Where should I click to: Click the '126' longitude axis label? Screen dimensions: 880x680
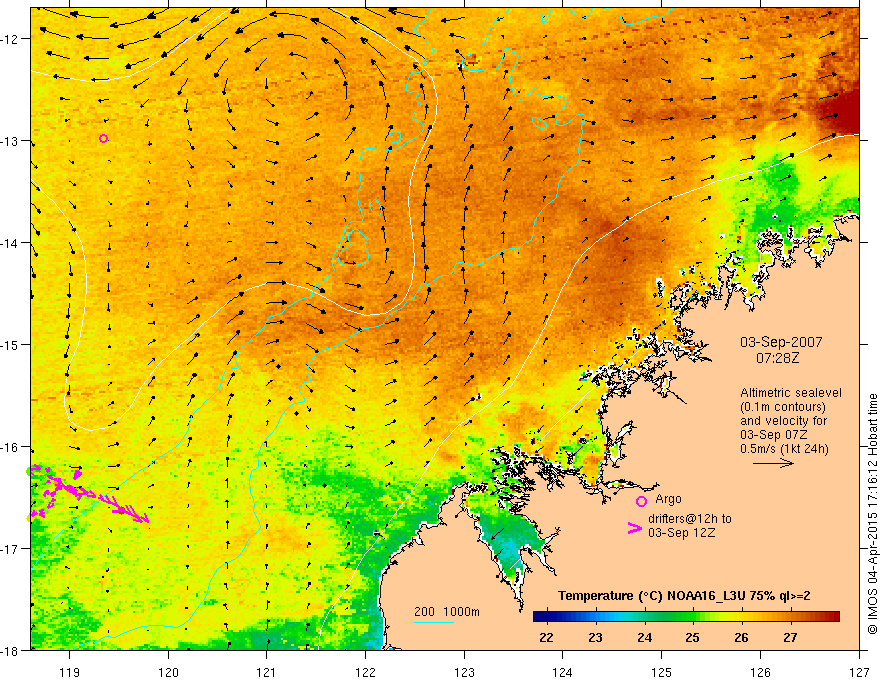pos(760,672)
